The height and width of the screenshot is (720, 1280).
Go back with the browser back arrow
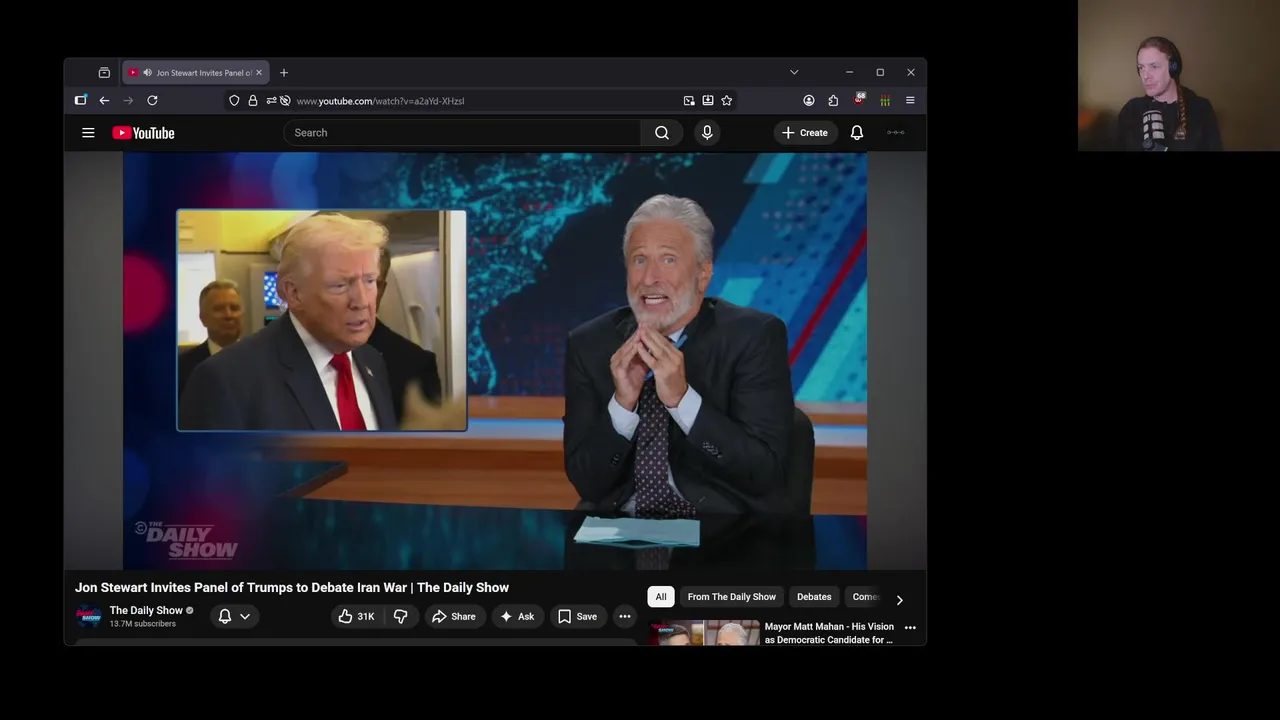pos(104,101)
